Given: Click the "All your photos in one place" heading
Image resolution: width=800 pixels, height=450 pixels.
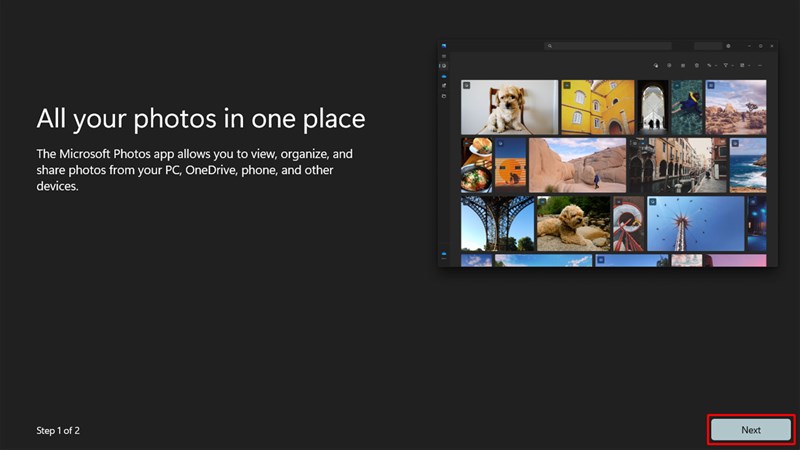Looking at the screenshot, I should pos(201,119).
